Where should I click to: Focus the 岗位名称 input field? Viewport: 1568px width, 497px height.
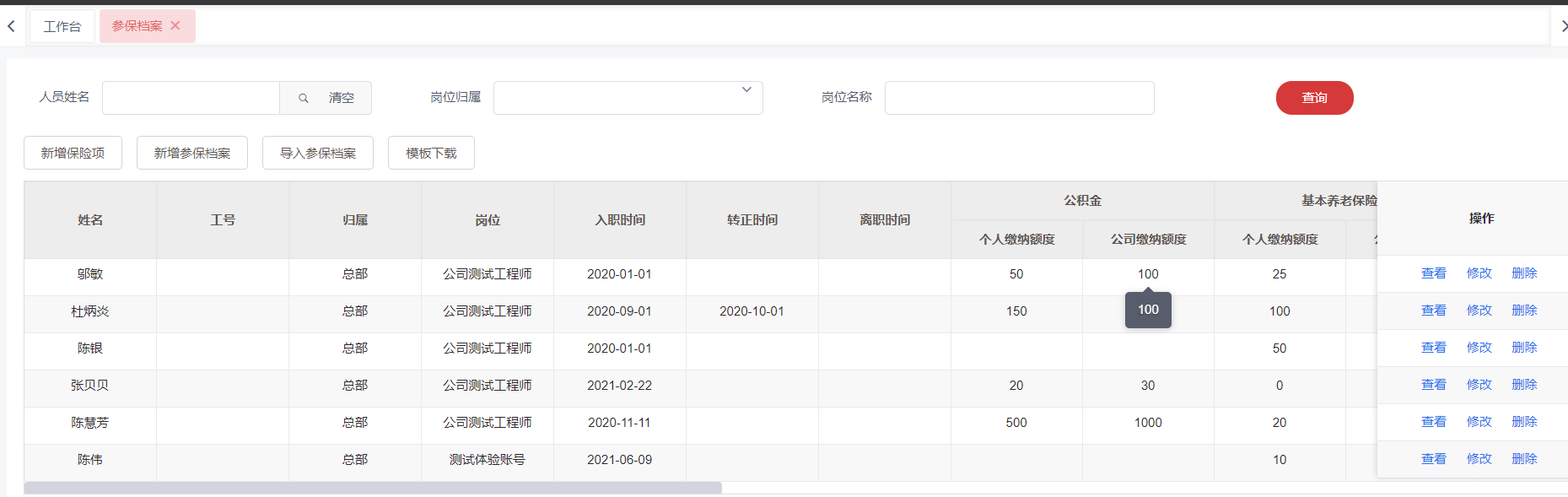[x=1019, y=98]
